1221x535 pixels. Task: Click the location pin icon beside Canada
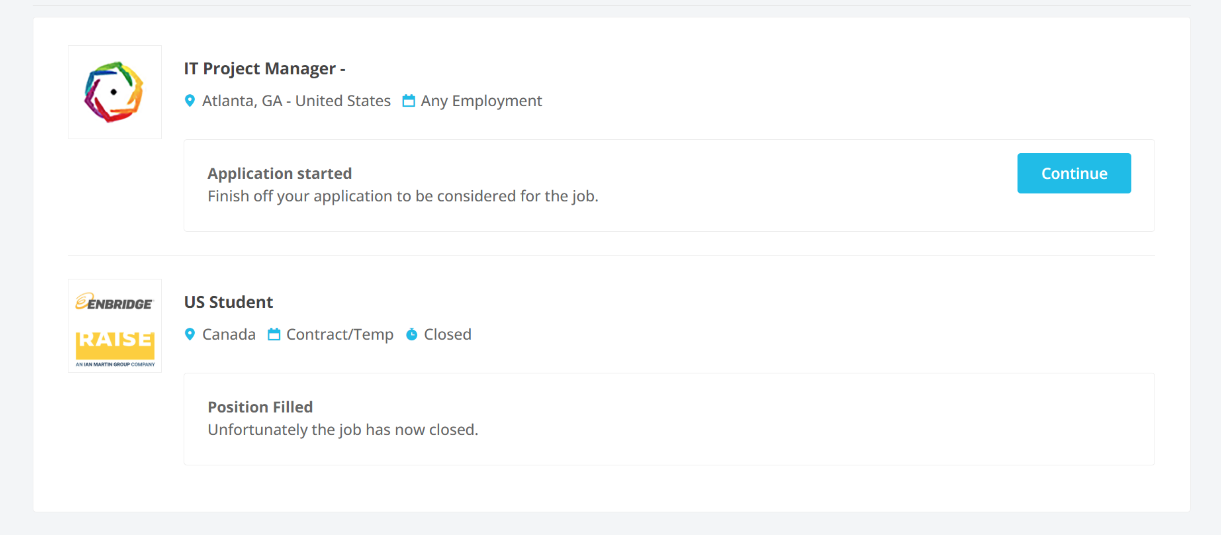[x=190, y=335]
